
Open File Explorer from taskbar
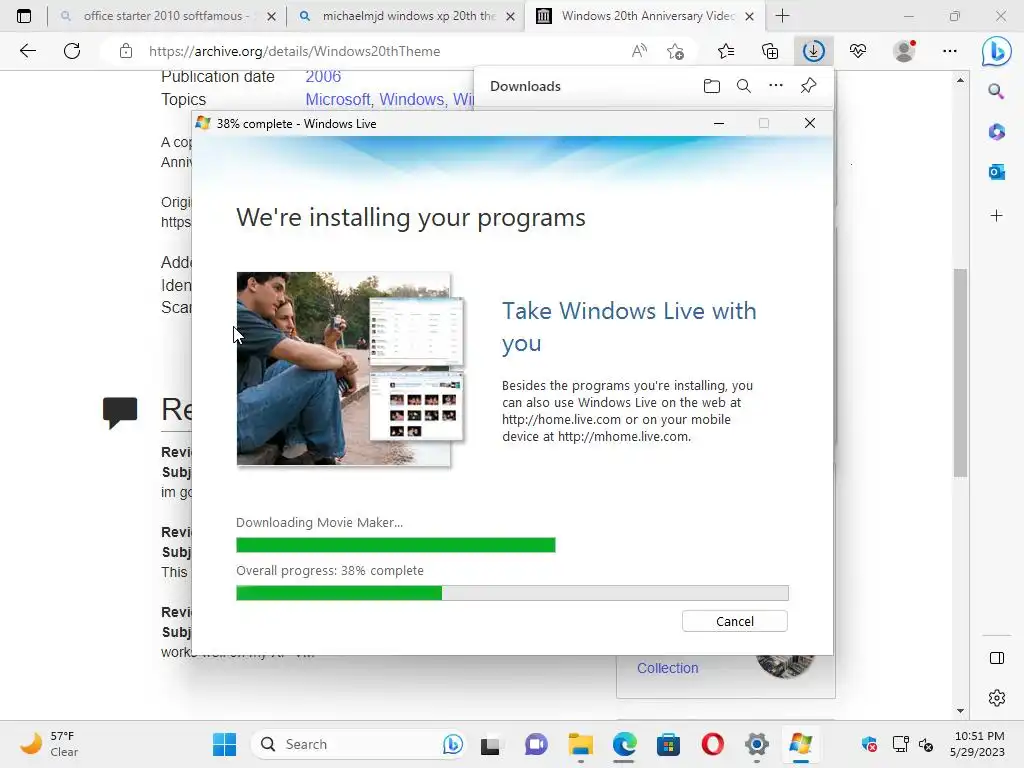[x=580, y=744]
